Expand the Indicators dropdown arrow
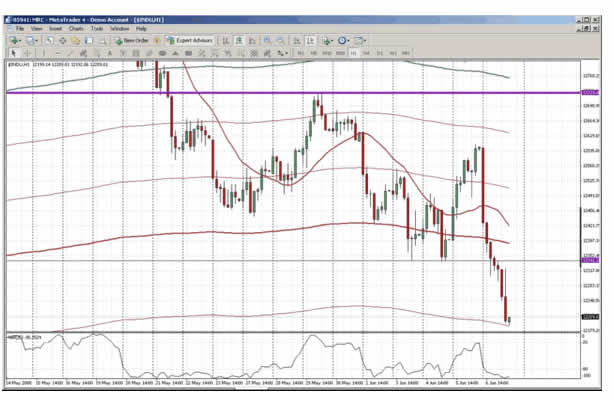The width and height of the screenshot is (614, 400). coord(332,41)
